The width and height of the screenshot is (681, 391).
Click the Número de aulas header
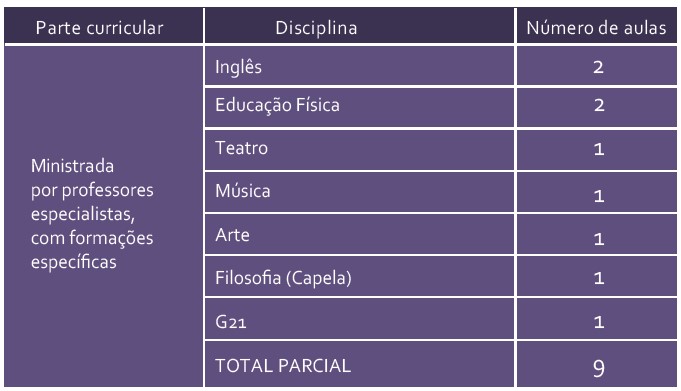[597, 26]
